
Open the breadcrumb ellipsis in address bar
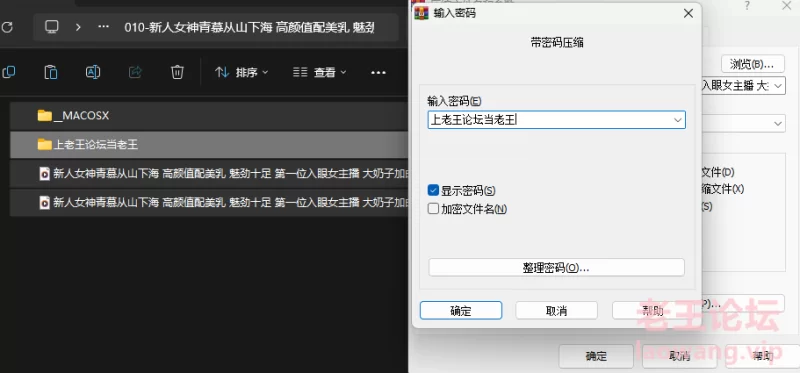click(x=104, y=27)
